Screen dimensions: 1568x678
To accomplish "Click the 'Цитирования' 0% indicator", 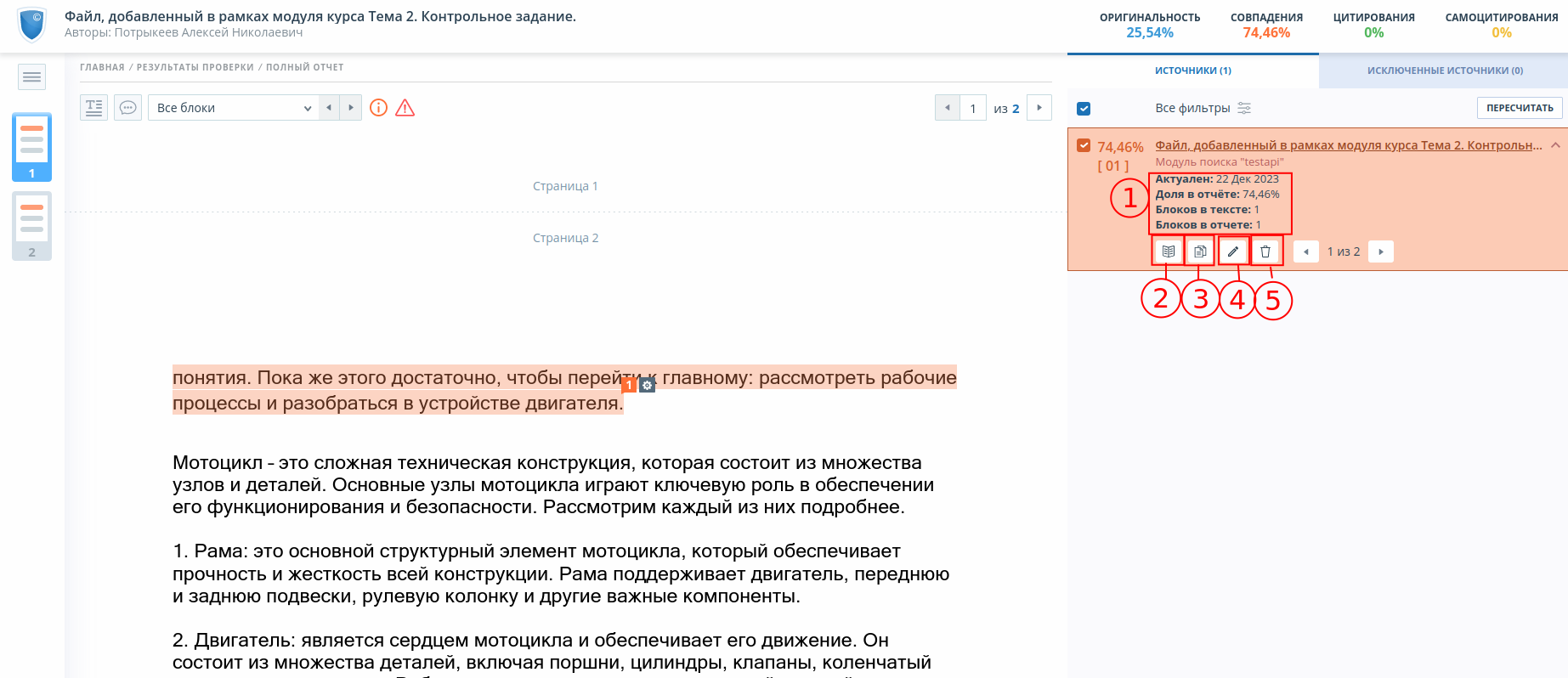I will 1374,25.
